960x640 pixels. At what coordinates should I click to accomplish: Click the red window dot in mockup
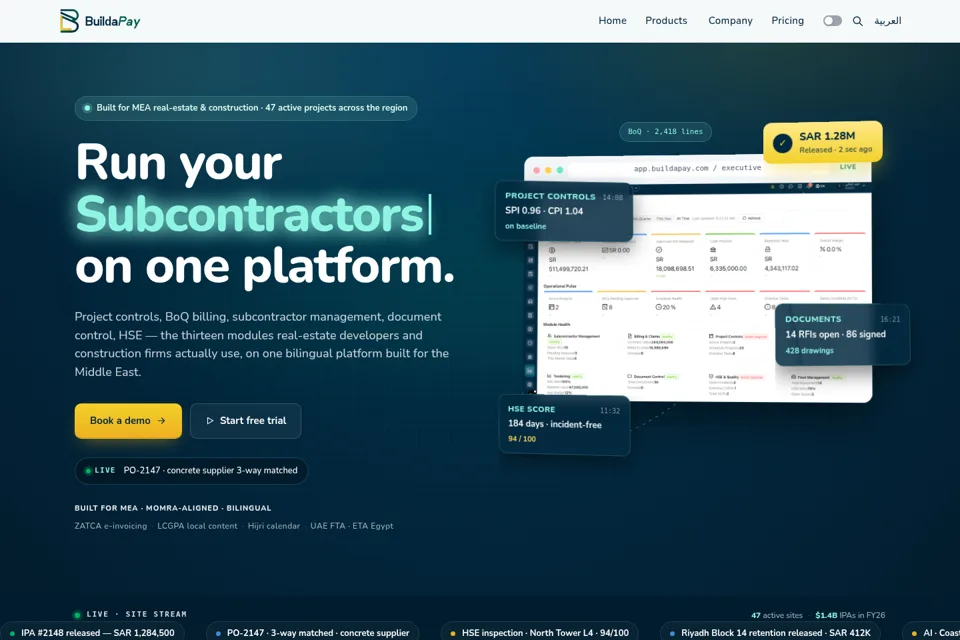536,170
